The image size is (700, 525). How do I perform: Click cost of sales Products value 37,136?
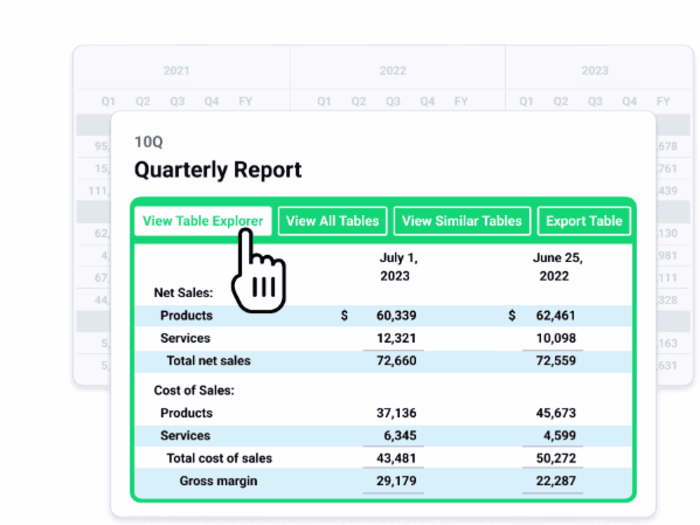tap(396, 413)
